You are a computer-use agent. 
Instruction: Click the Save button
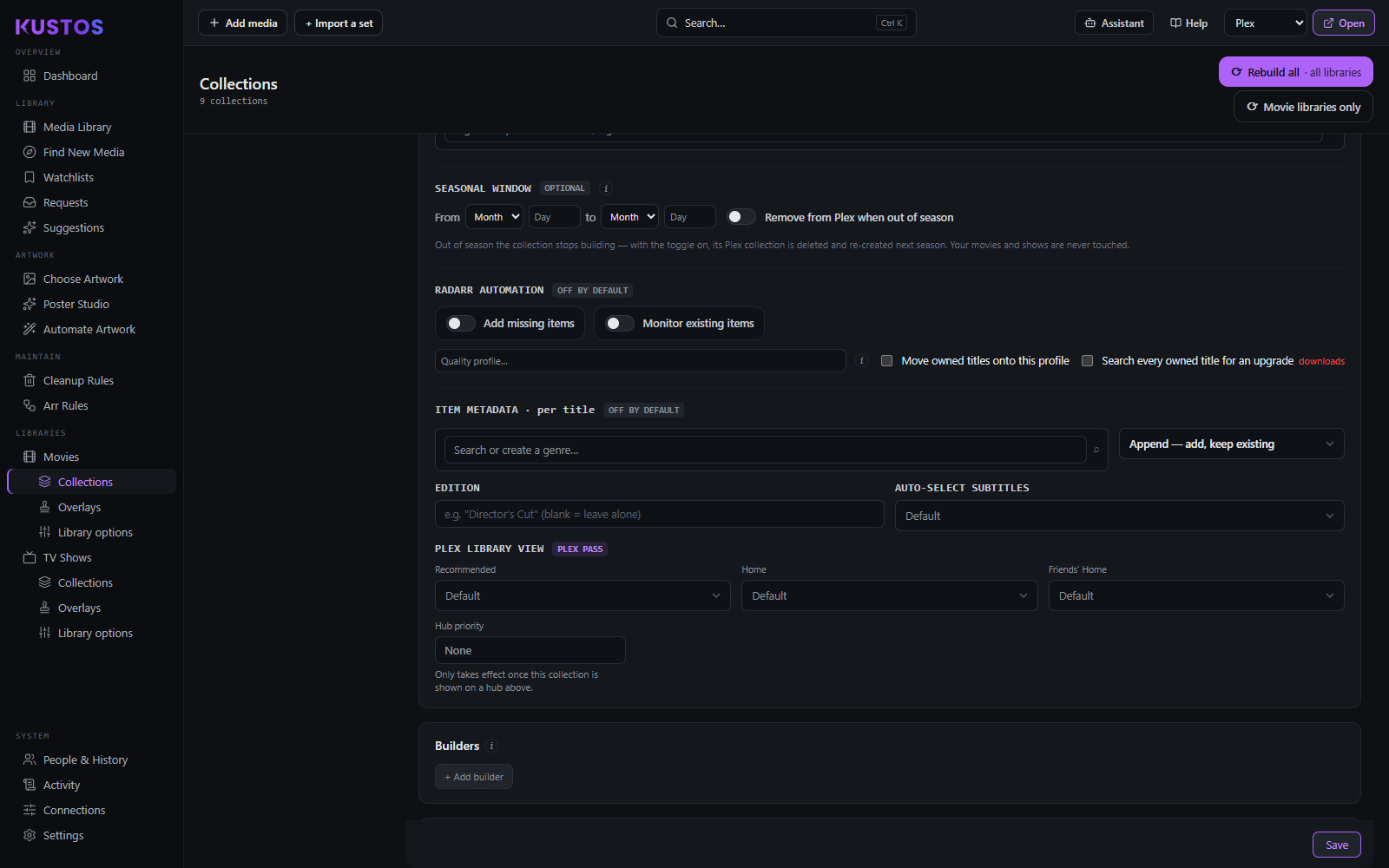(x=1337, y=845)
